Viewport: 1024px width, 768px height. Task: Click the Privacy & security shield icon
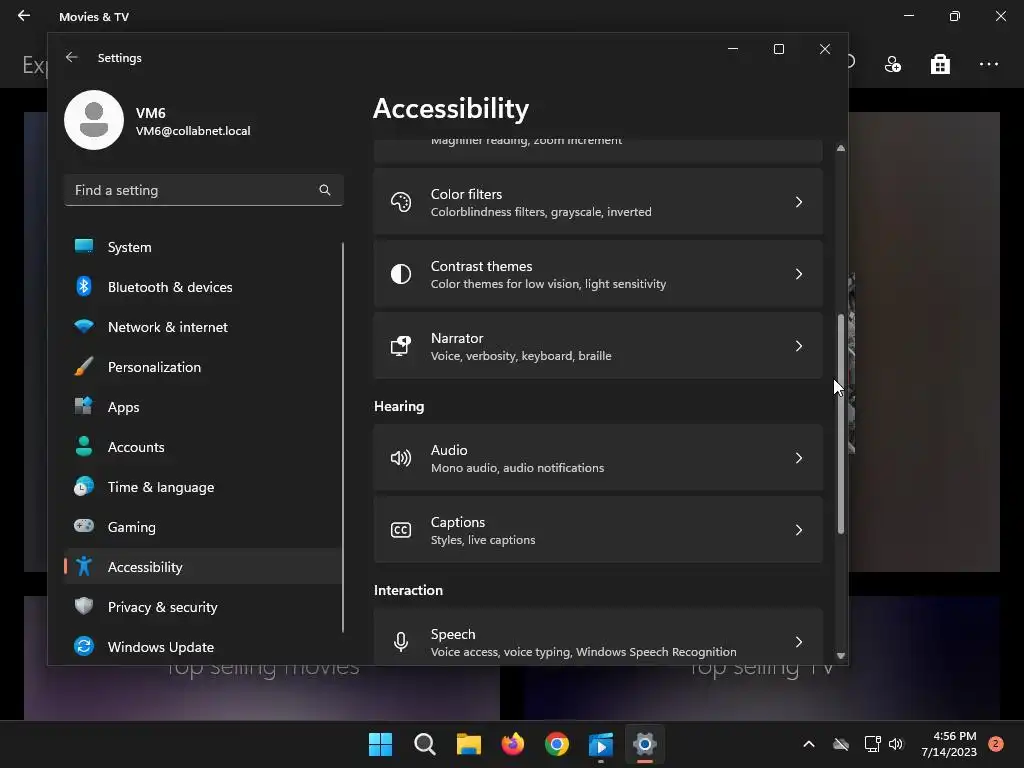coord(84,606)
